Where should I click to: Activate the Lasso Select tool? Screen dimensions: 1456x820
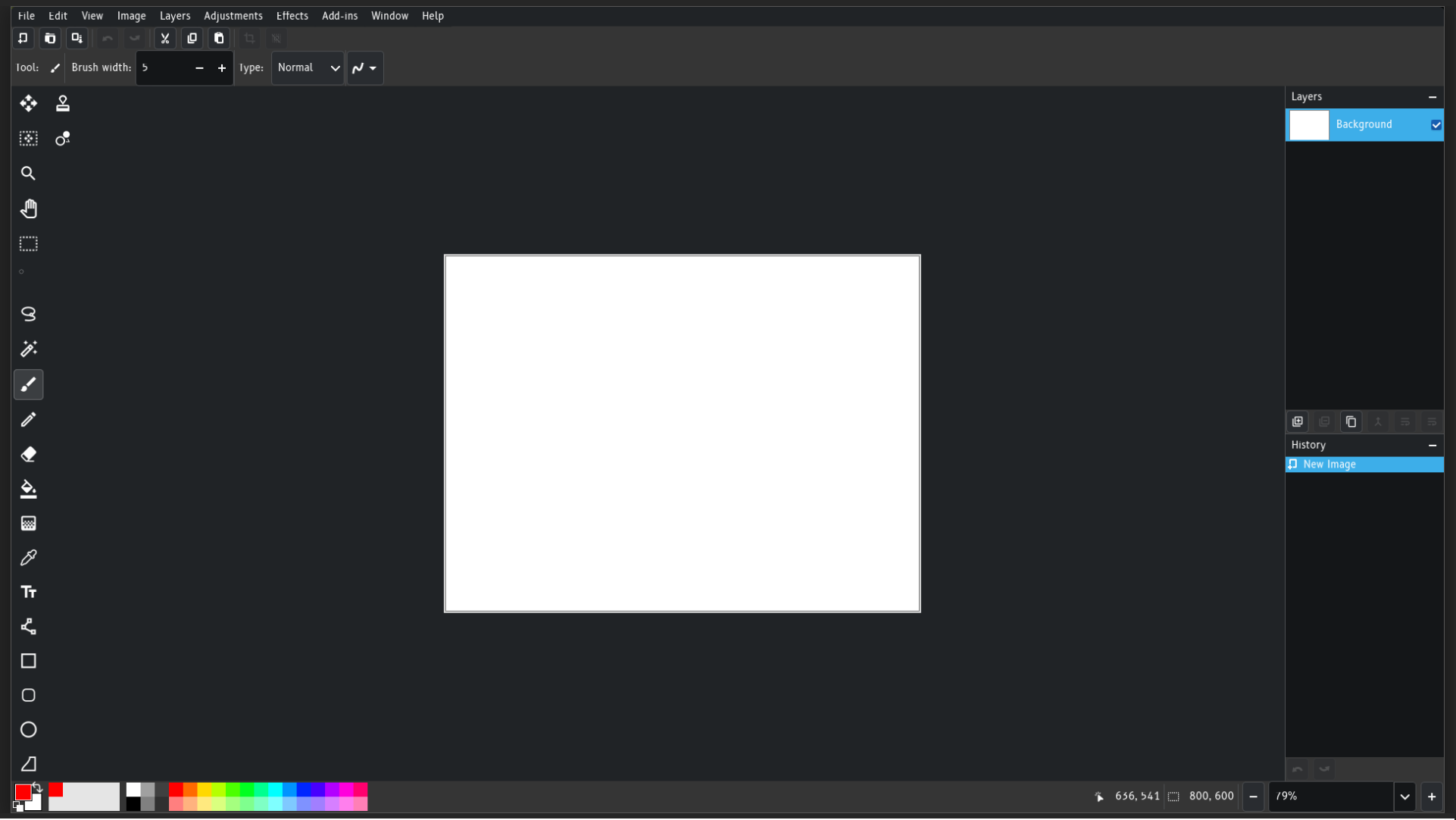28,314
